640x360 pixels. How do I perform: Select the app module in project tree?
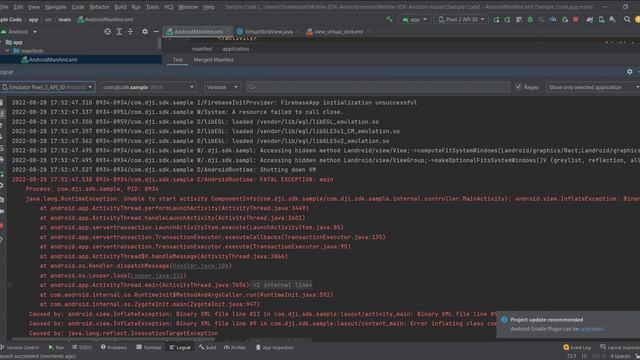tap(14, 42)
